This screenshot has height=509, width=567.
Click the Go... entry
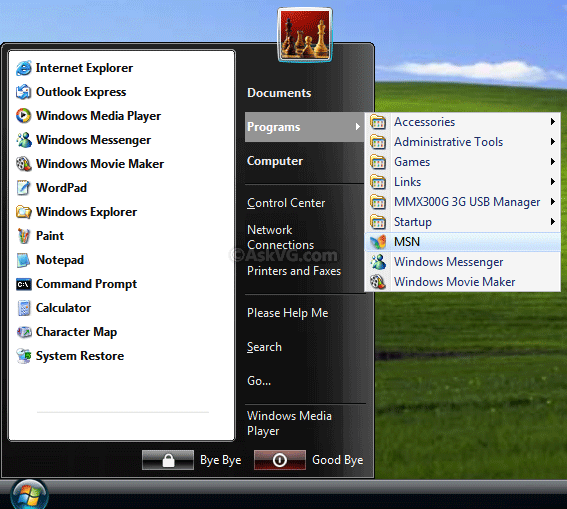click(x=259, y=381)
